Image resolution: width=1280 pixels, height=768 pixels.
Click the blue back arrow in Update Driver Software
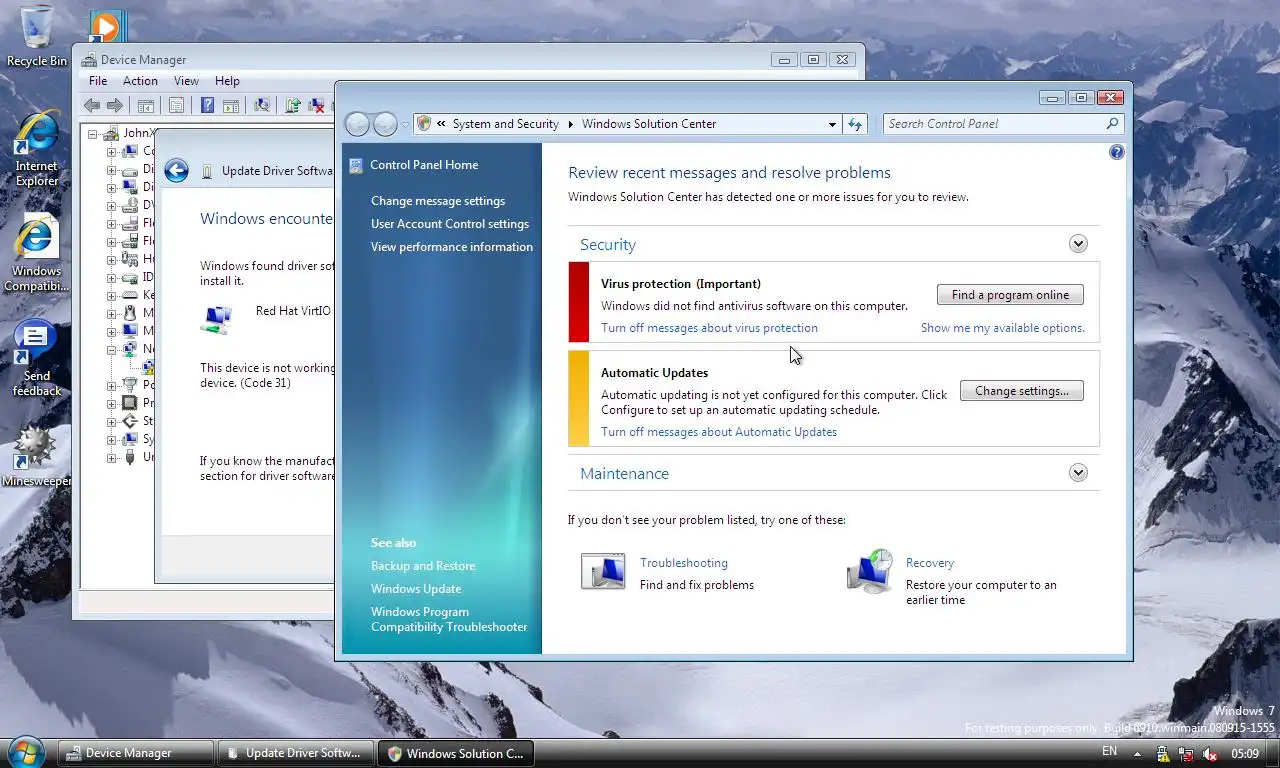pos(177,171)
